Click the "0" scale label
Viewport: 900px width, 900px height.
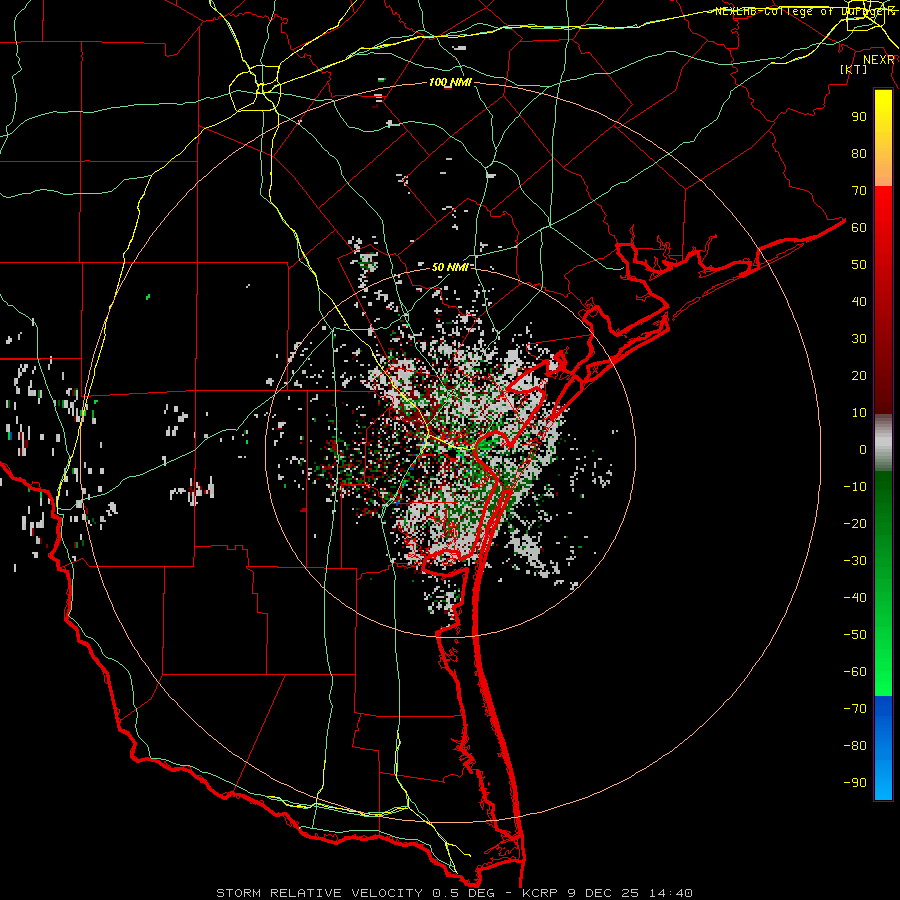click(x=863, y=450)
